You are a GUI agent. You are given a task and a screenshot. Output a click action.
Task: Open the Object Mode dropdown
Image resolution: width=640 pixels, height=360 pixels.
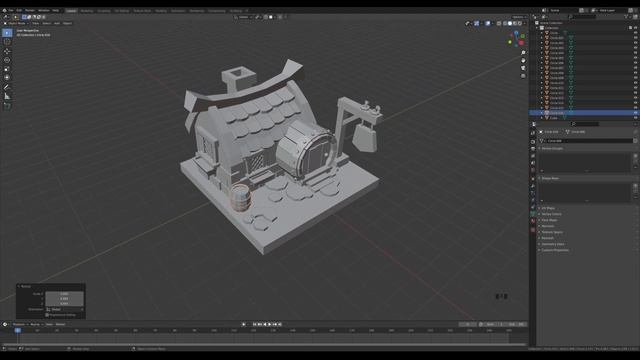click(x=16, y=23)
